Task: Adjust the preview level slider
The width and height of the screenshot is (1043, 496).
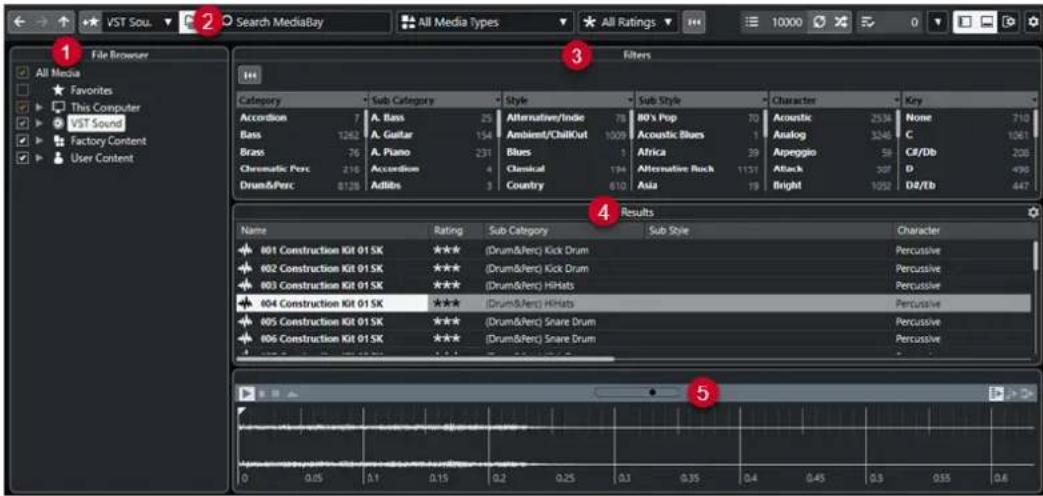Action: [639, 393]
